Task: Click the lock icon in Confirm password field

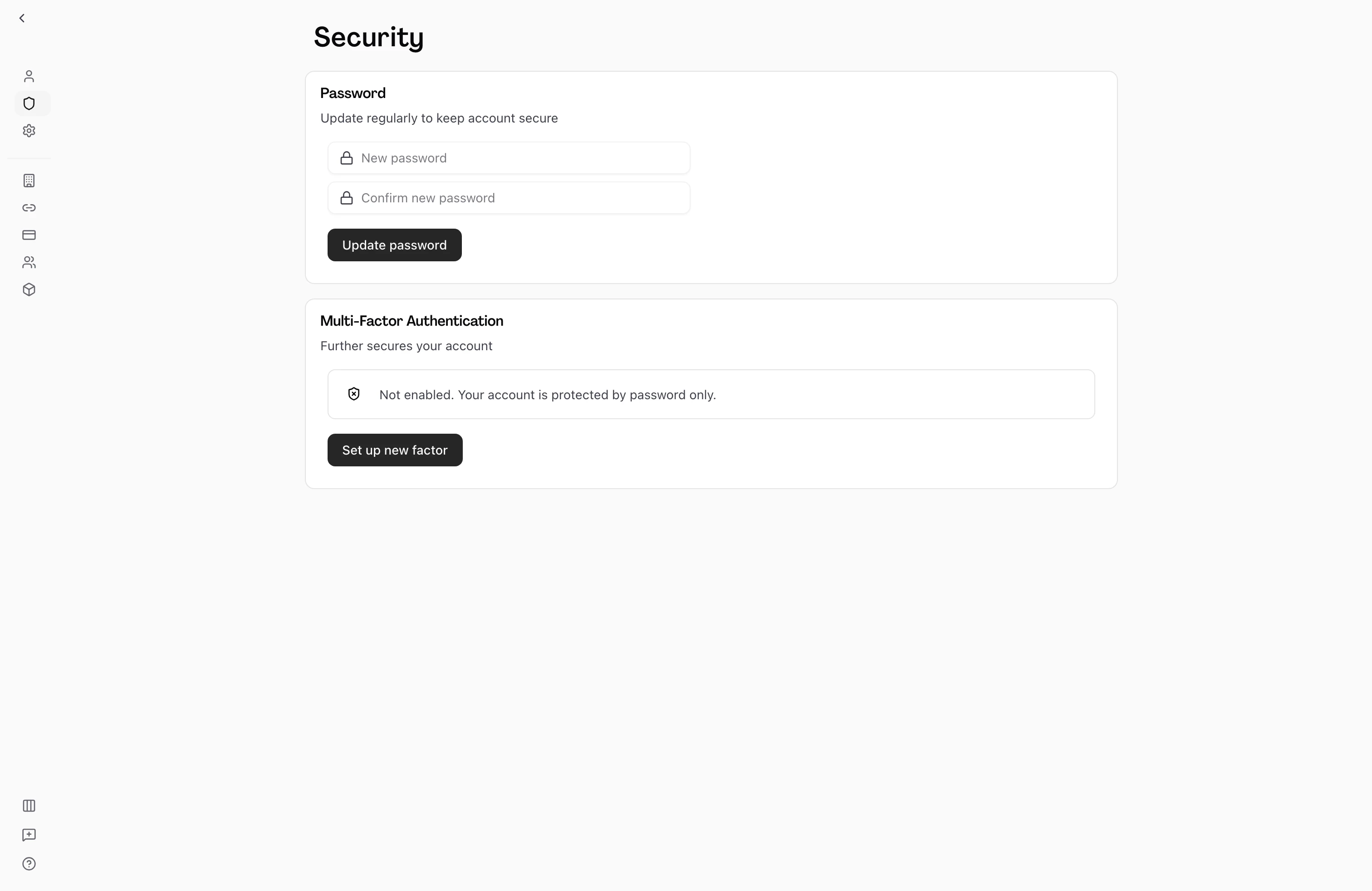Action: 347,198
